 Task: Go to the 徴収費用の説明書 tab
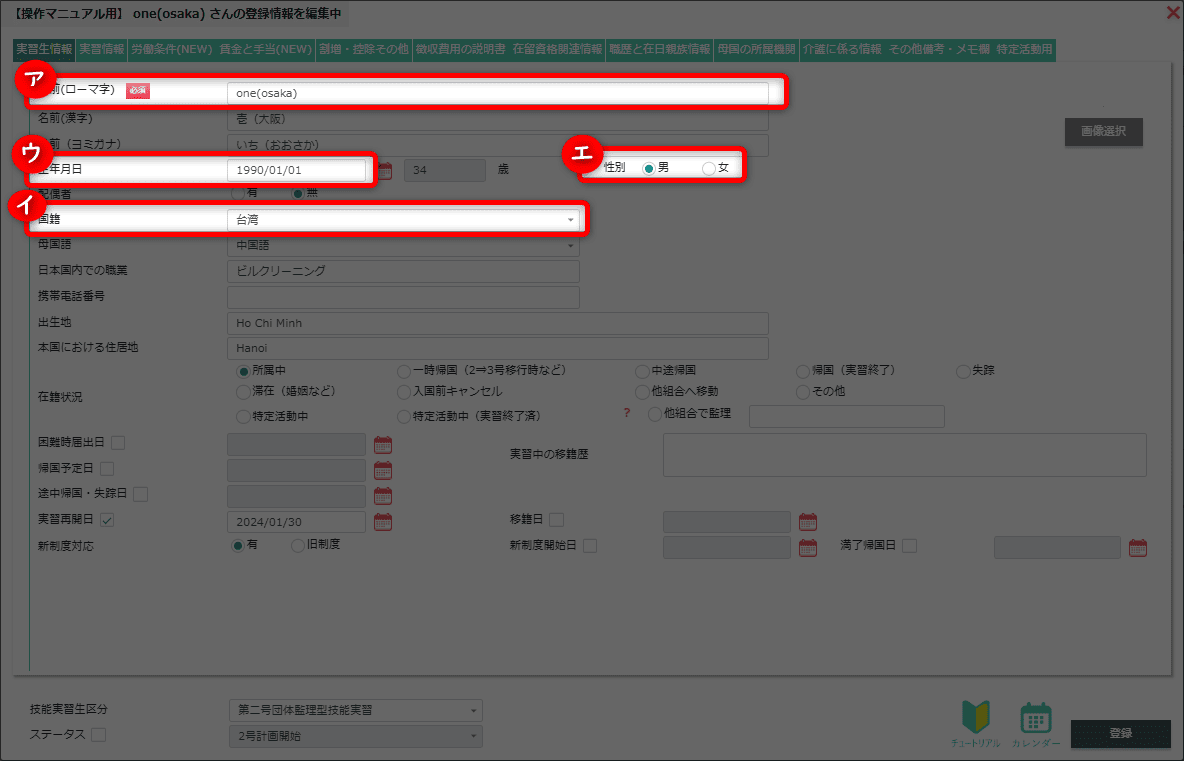461,50
